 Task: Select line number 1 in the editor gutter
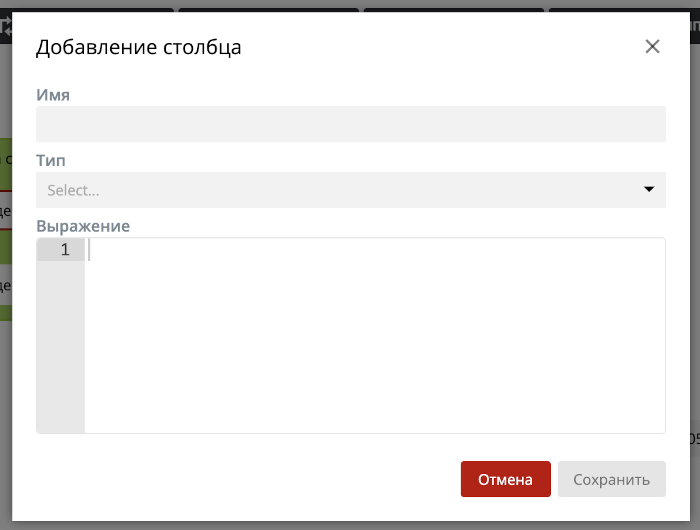(x=65, y=250)
